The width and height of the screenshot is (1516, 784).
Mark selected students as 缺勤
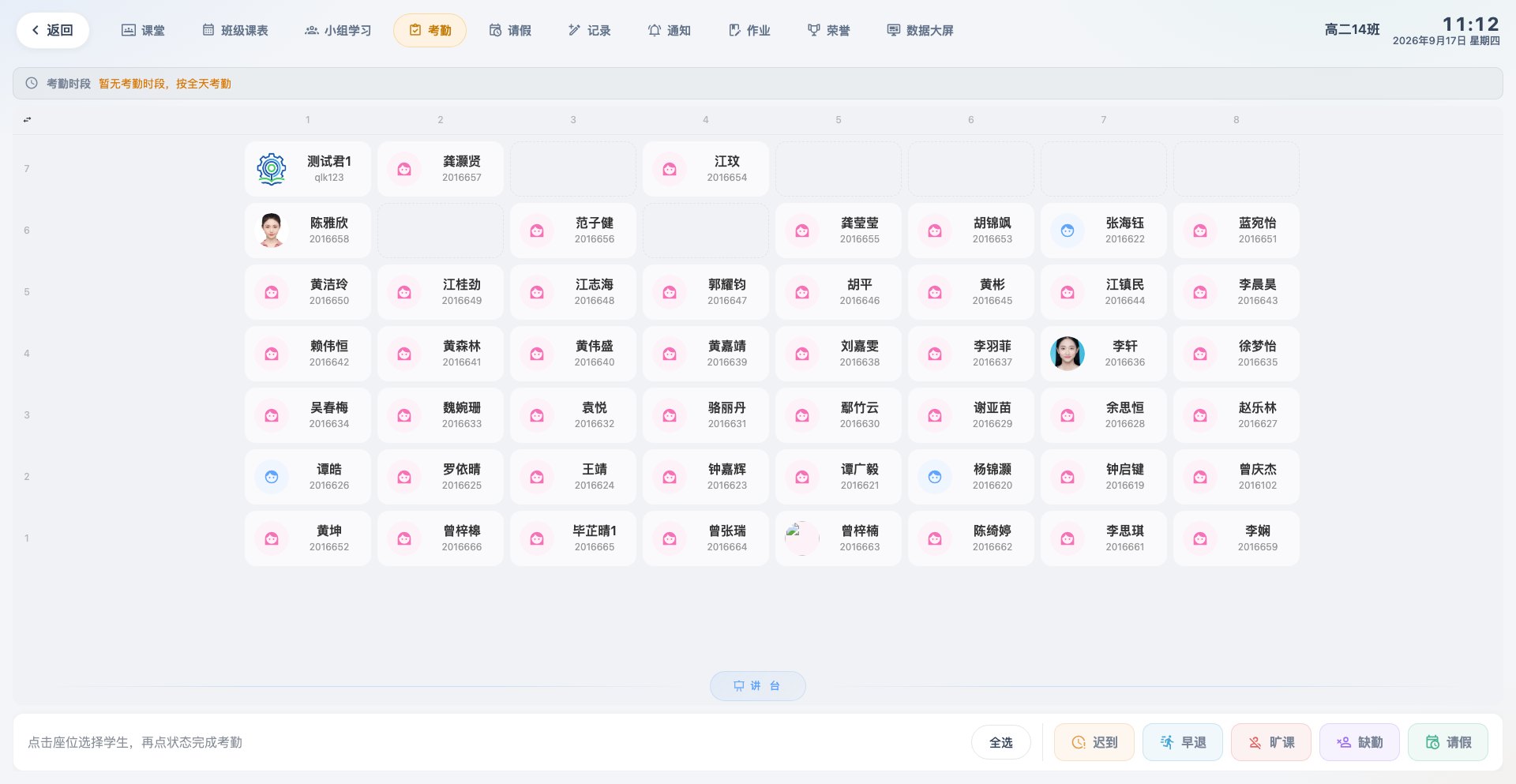1359,742
